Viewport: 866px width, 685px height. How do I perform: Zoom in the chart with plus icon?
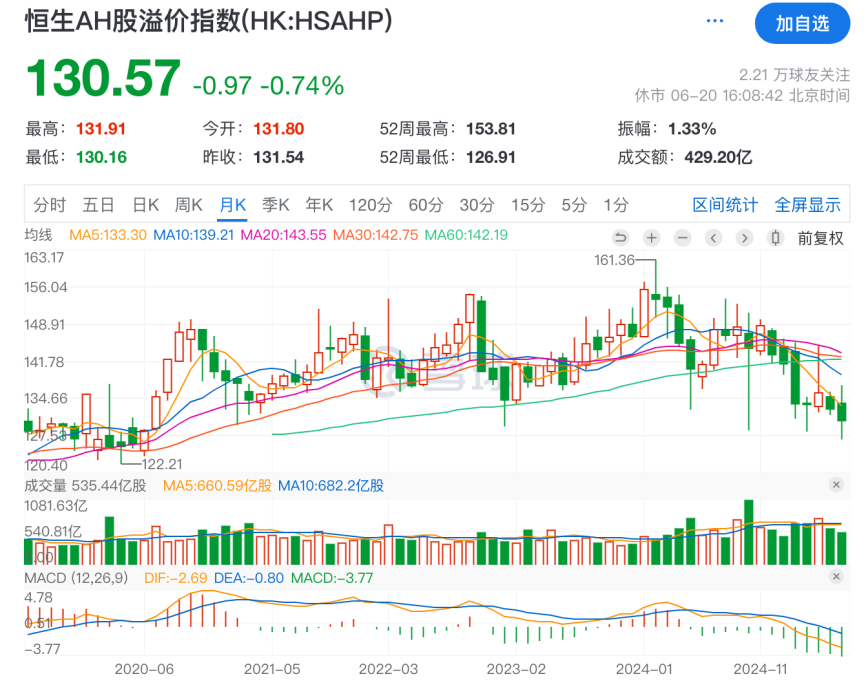coord(652,238)
